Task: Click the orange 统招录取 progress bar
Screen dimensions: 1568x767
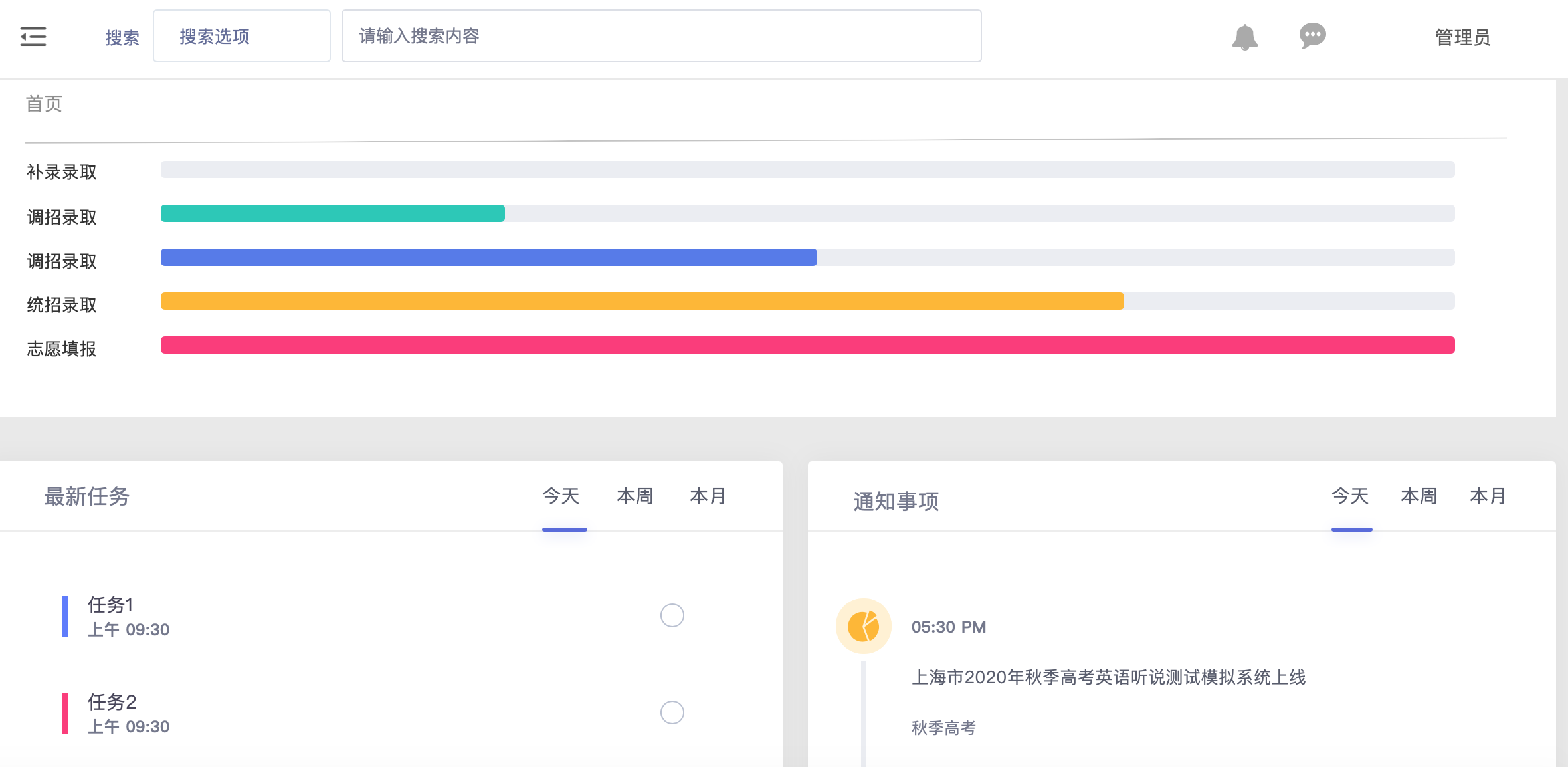Action: point(642,301)
